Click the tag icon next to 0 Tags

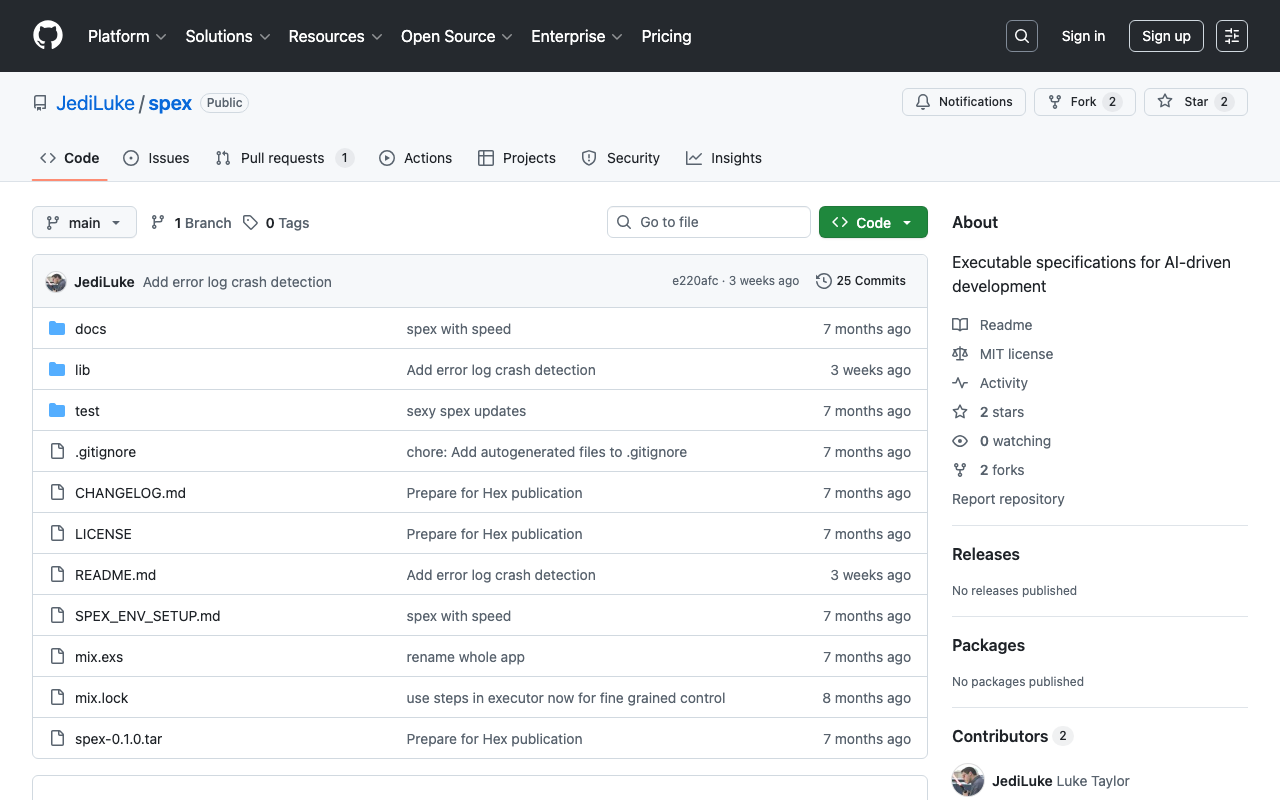coord(252,222)
